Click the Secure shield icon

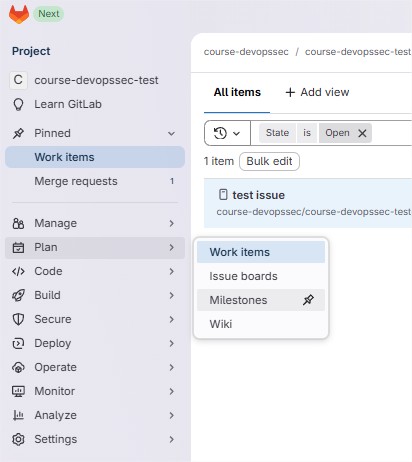tap(18, 319)
